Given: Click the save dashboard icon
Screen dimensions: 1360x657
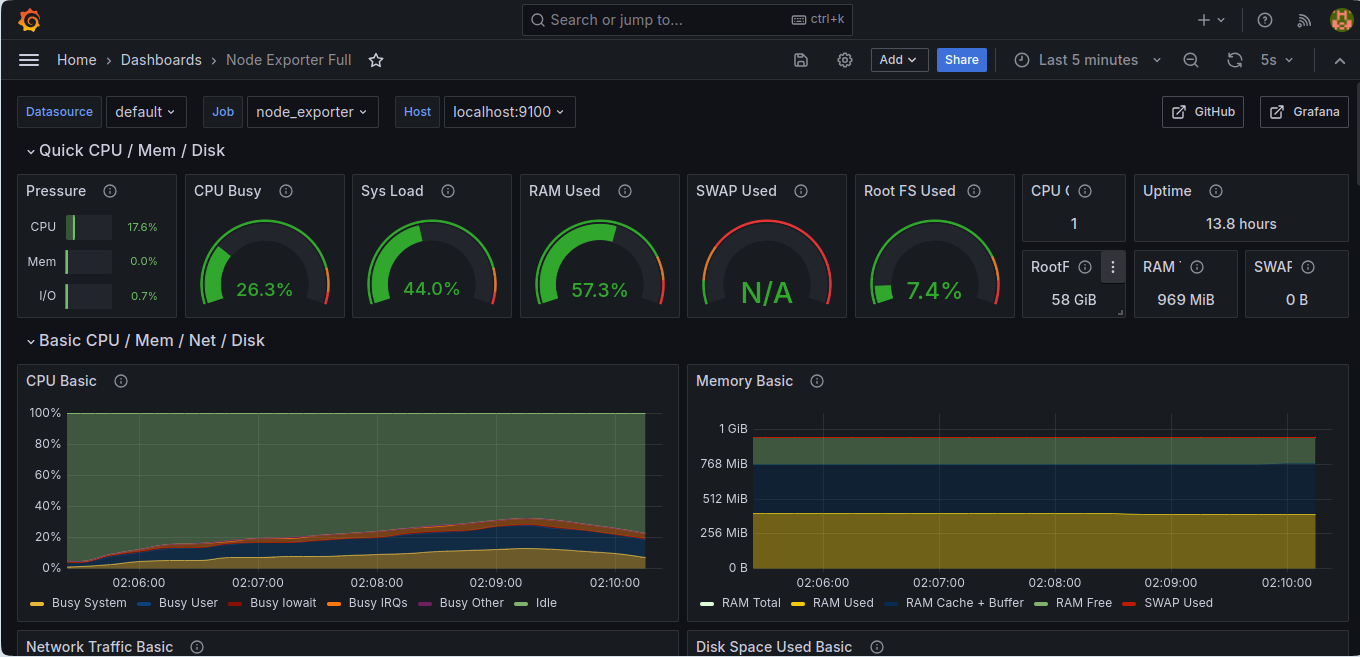Looking at the screenshot, I should tap(801, 60).
